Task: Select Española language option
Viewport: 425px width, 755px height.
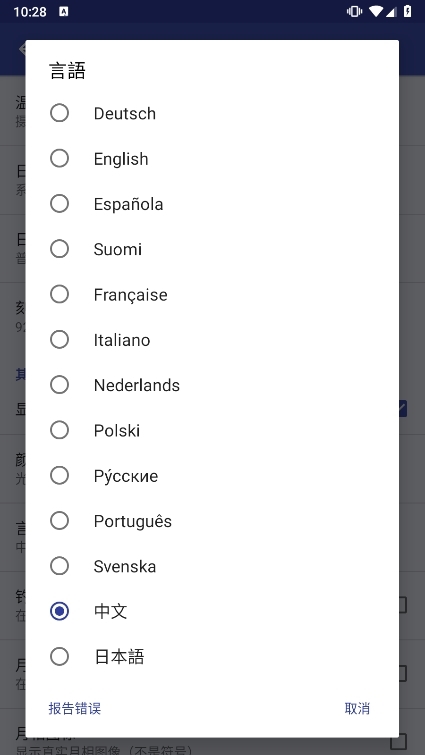Action: pos(212,204)
